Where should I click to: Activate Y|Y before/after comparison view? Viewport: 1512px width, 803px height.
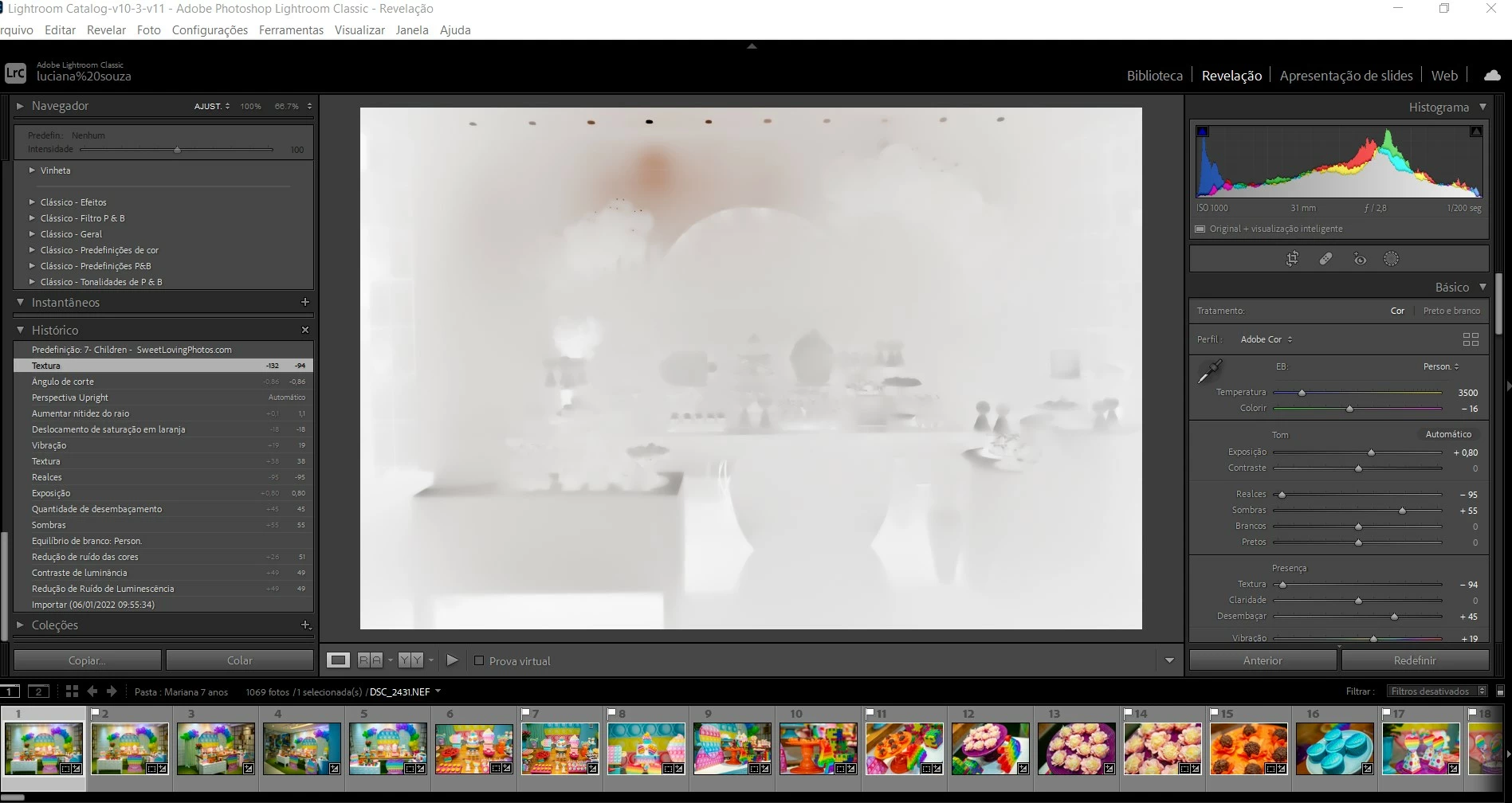(410, 660)
